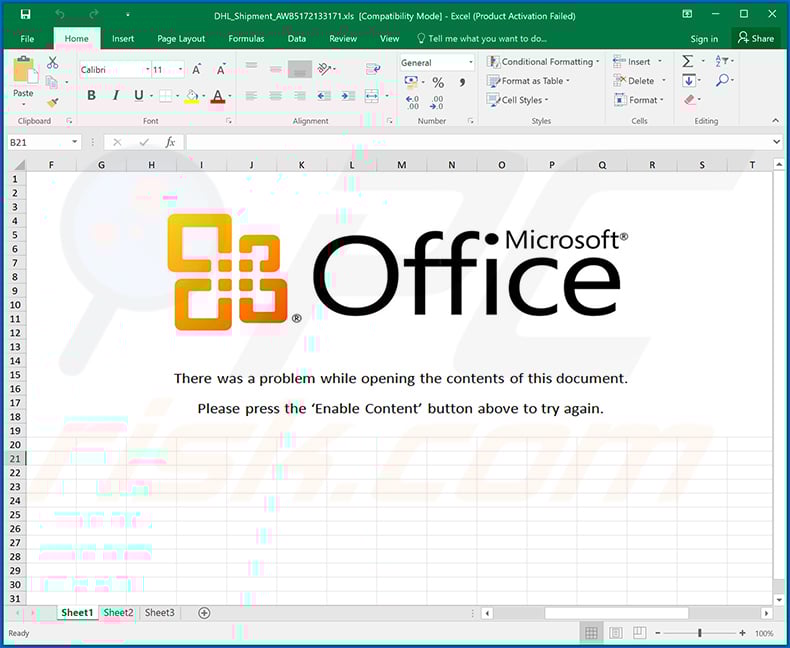Image resolution: width=790 pixels, height=648 pixels.
Task: Apply yellow Fill Color bucket
Action: (x=192, y=96)
